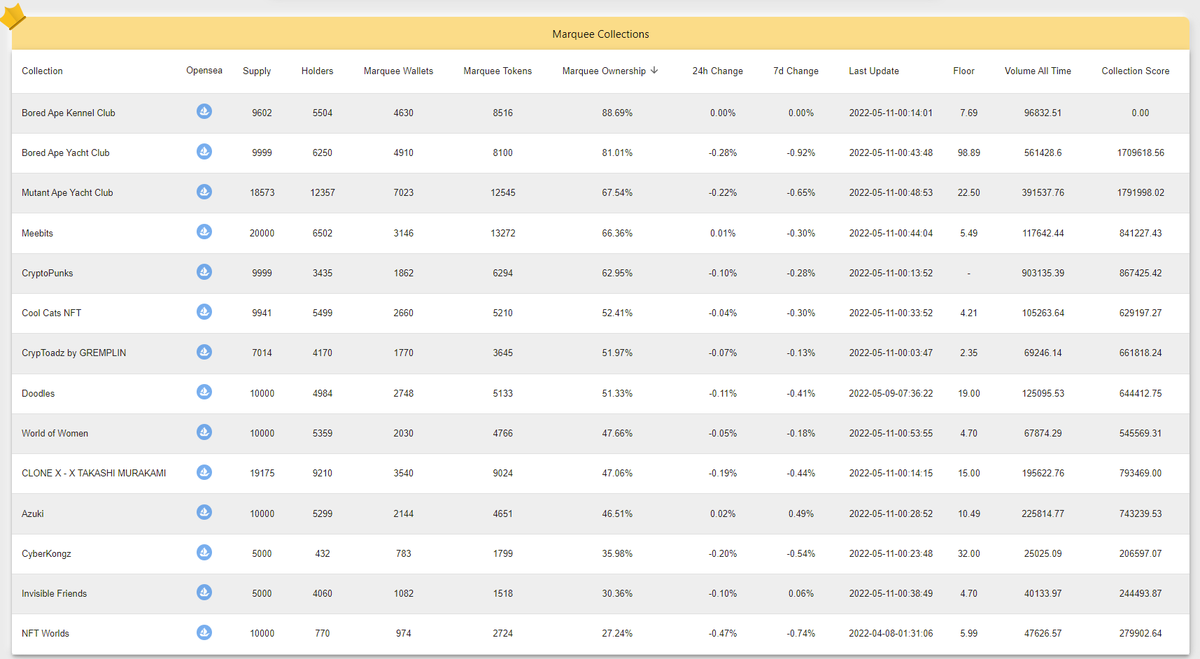Sort table by Holders column header

317,71
